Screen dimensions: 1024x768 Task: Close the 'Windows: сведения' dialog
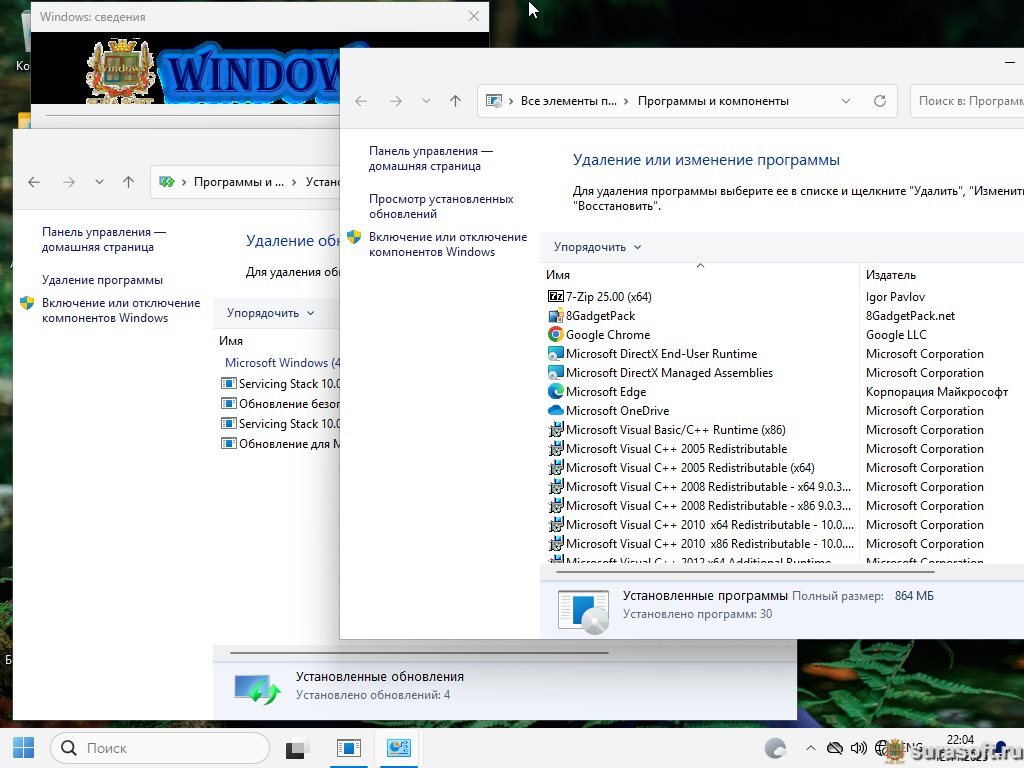(x=474, y=16)
